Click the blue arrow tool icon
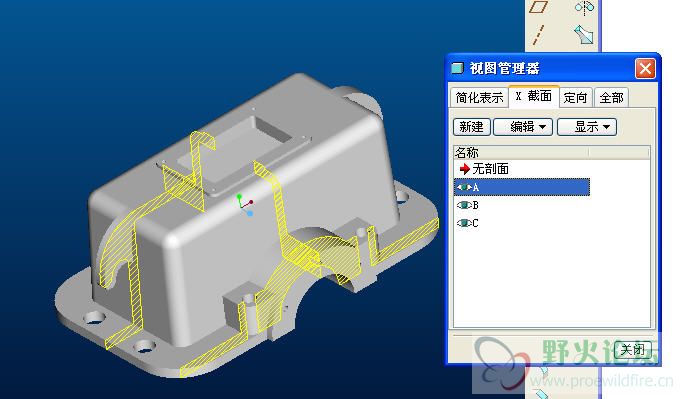The width and height of the screenshot is (683, 399). coord(584,34)
